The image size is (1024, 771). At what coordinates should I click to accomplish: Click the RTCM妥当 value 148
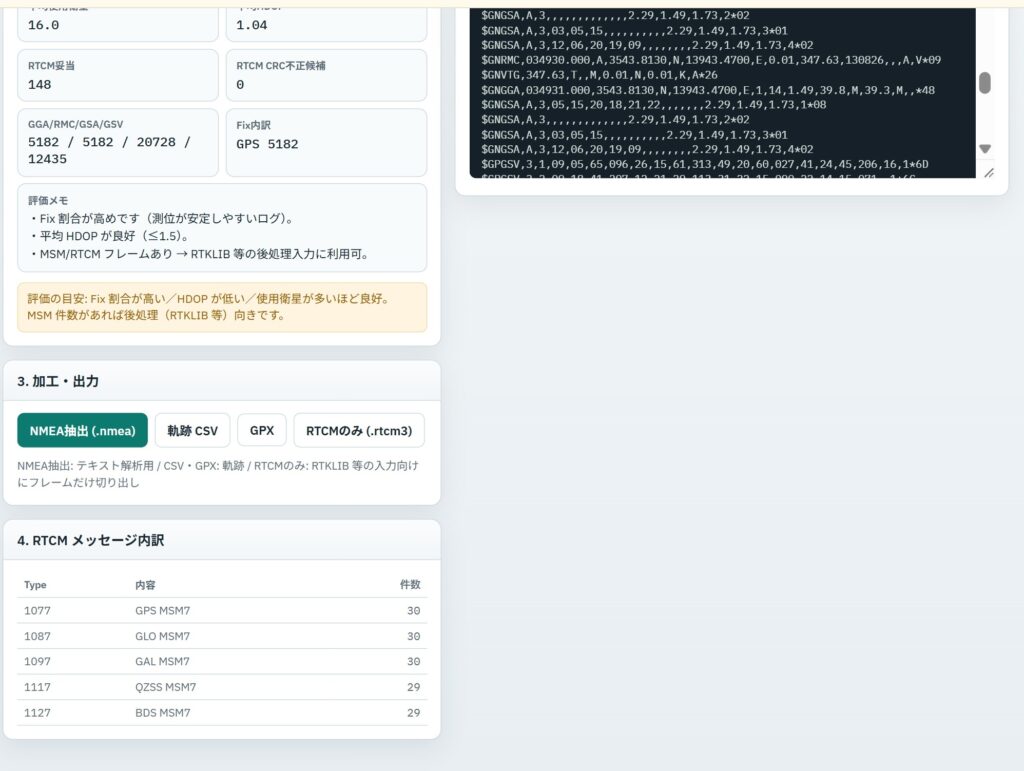(39, 84)
